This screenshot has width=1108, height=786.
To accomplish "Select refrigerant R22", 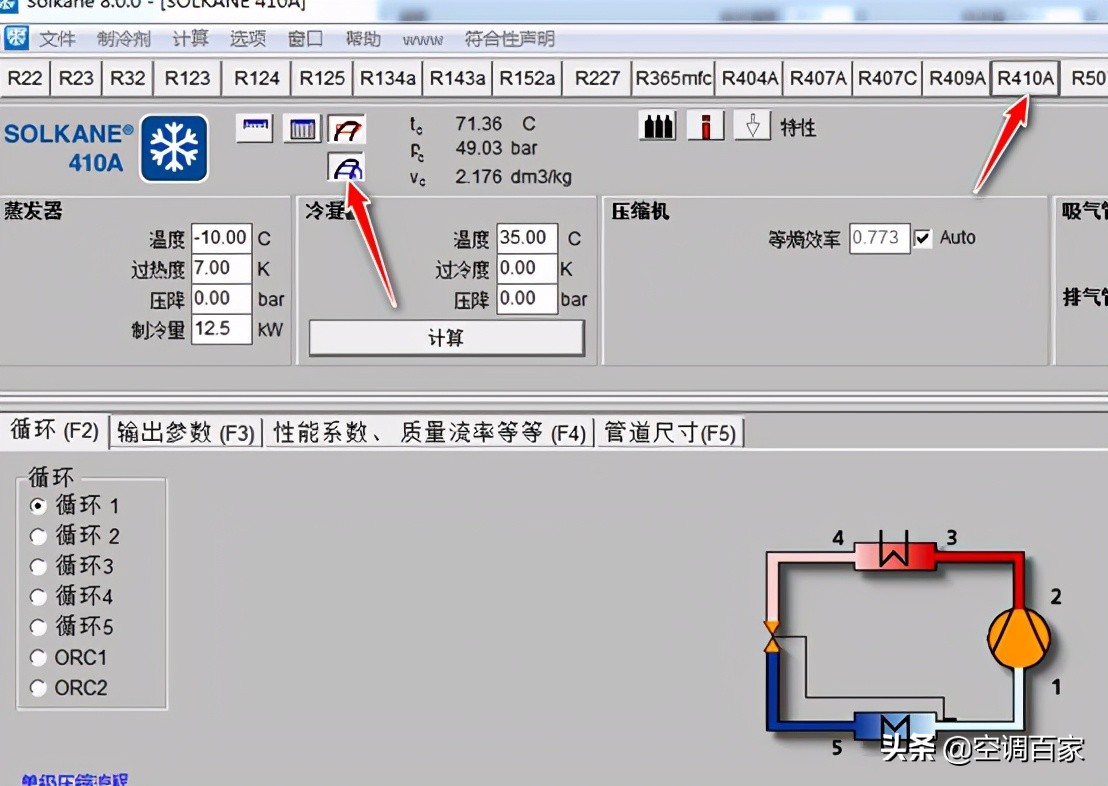I will click(x=25, y=78).
